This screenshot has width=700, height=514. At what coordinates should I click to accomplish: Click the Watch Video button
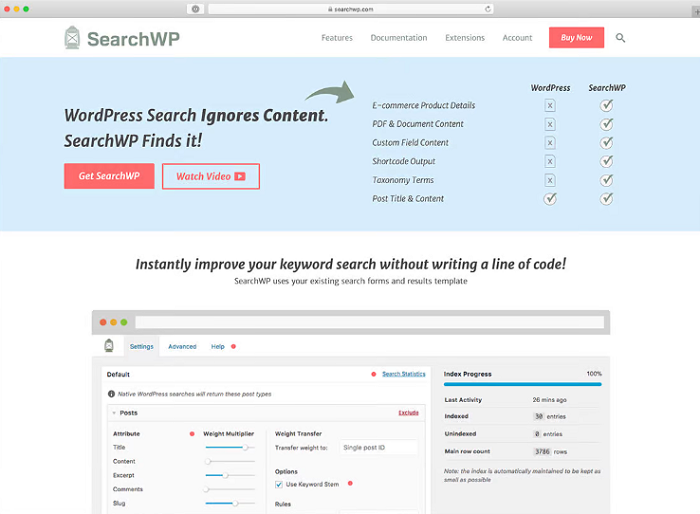[x=211, y=176]
